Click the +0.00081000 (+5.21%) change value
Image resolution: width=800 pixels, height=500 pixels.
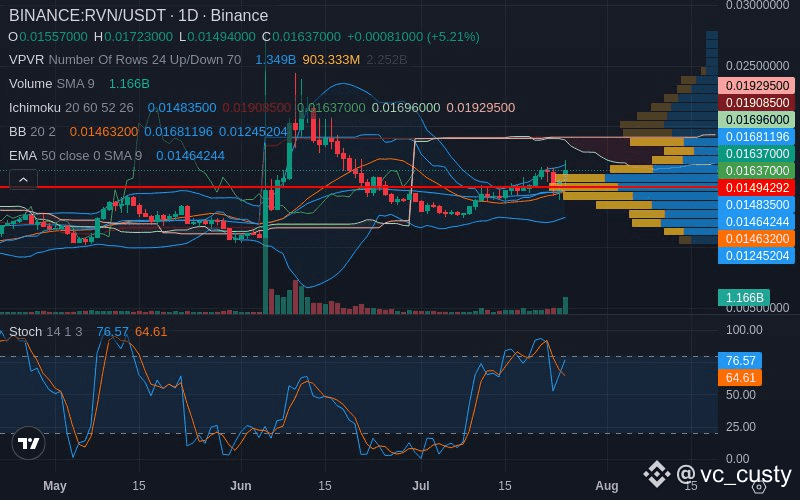coord(413,37)
